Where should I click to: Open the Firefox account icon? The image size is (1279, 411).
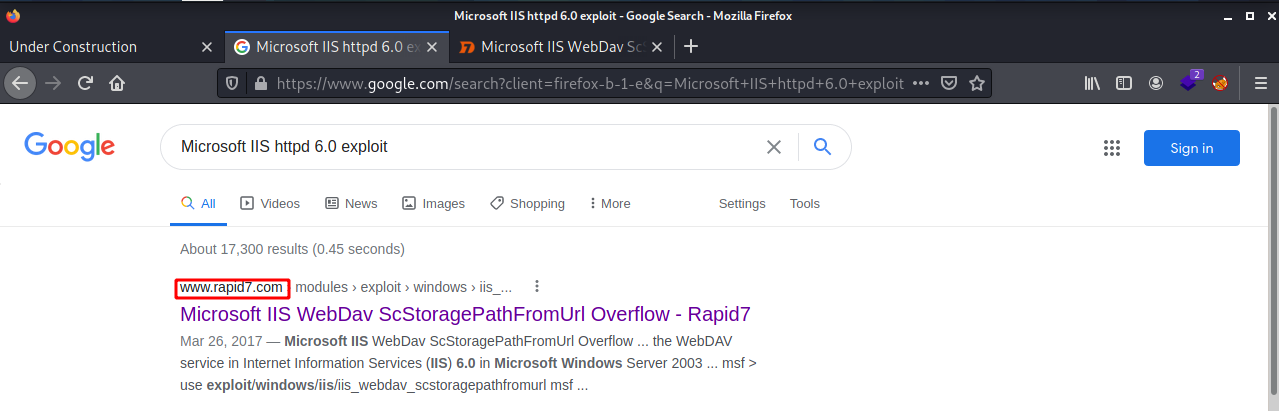tap(1156, 83)
